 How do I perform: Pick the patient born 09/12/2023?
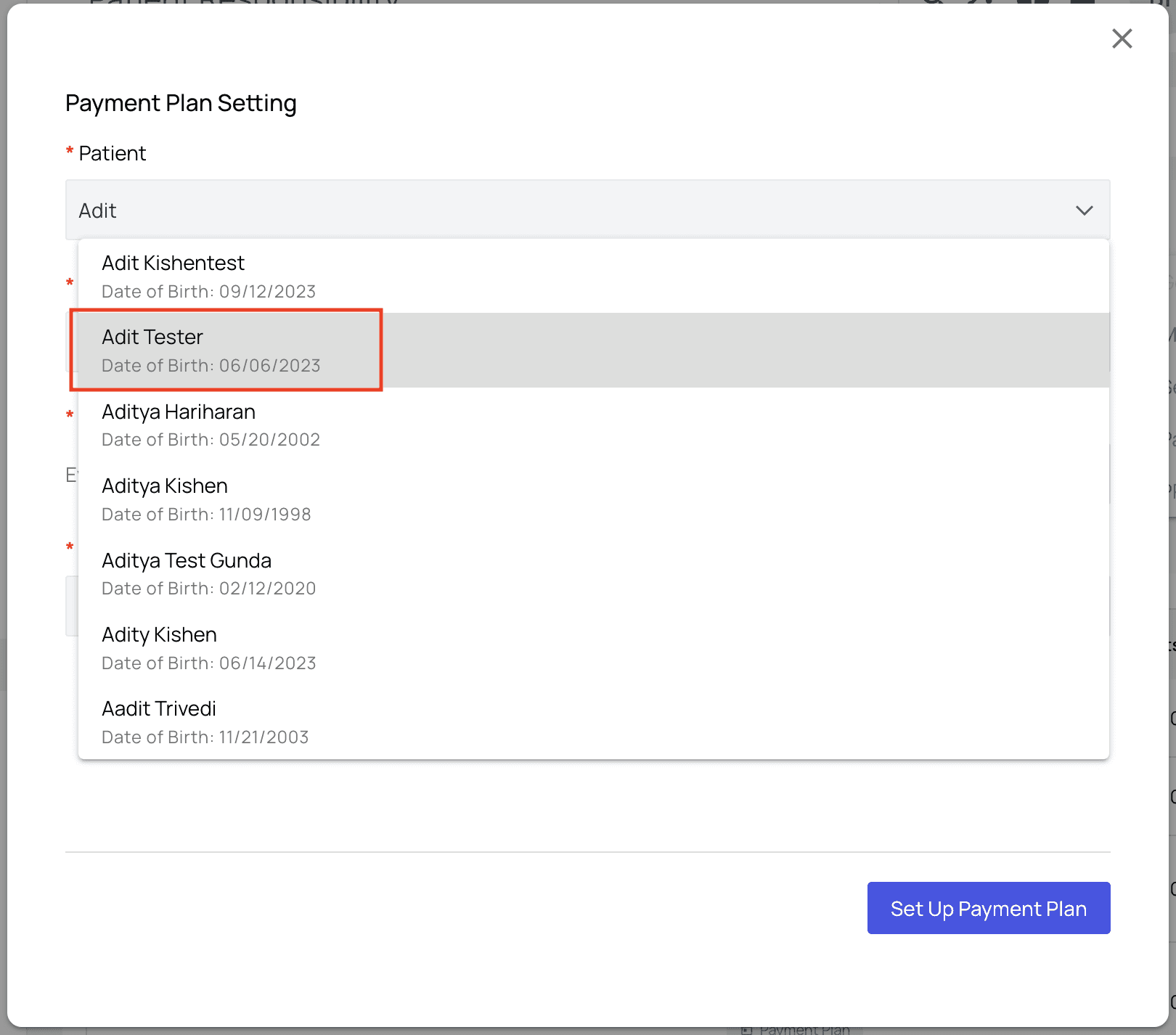[208, 292]
